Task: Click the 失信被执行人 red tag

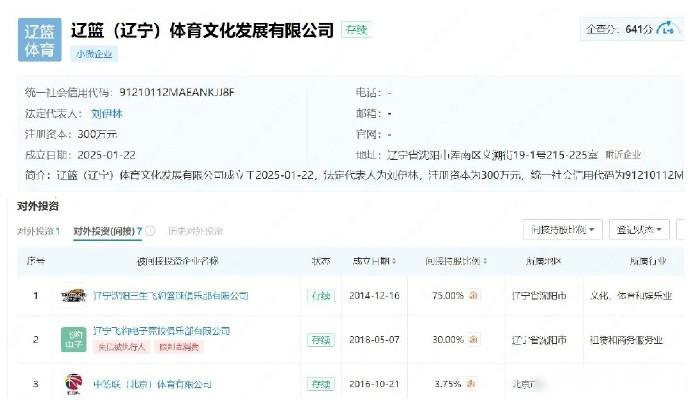Action: tap(121, 347)
